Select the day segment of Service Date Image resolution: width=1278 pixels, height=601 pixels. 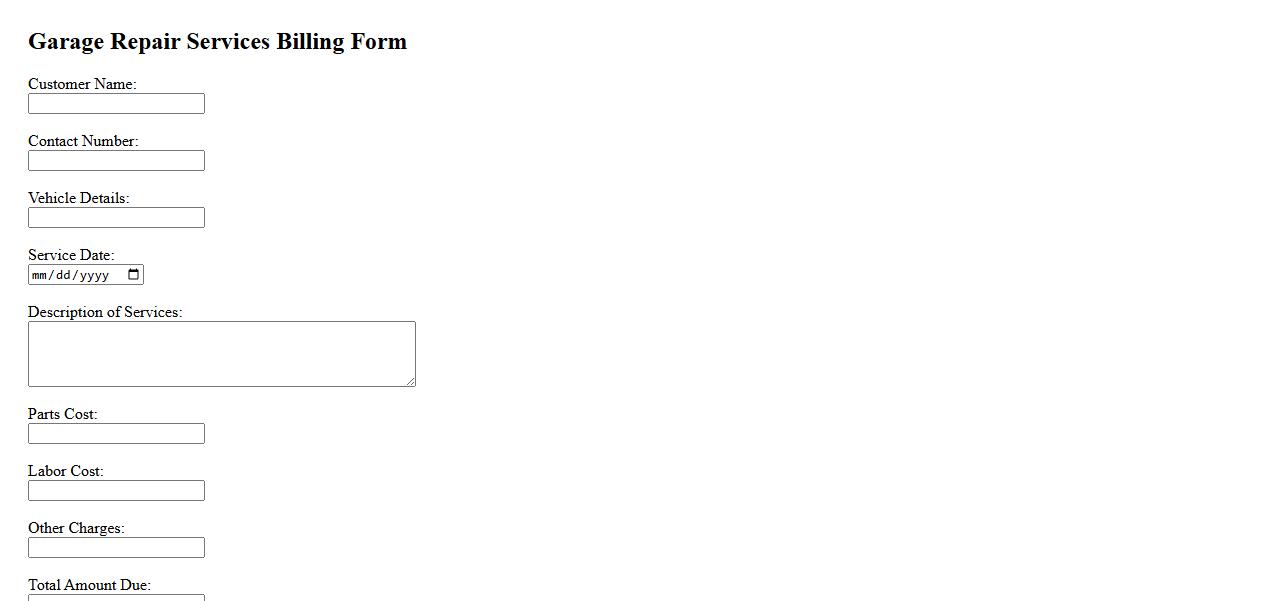click(63, 275)
